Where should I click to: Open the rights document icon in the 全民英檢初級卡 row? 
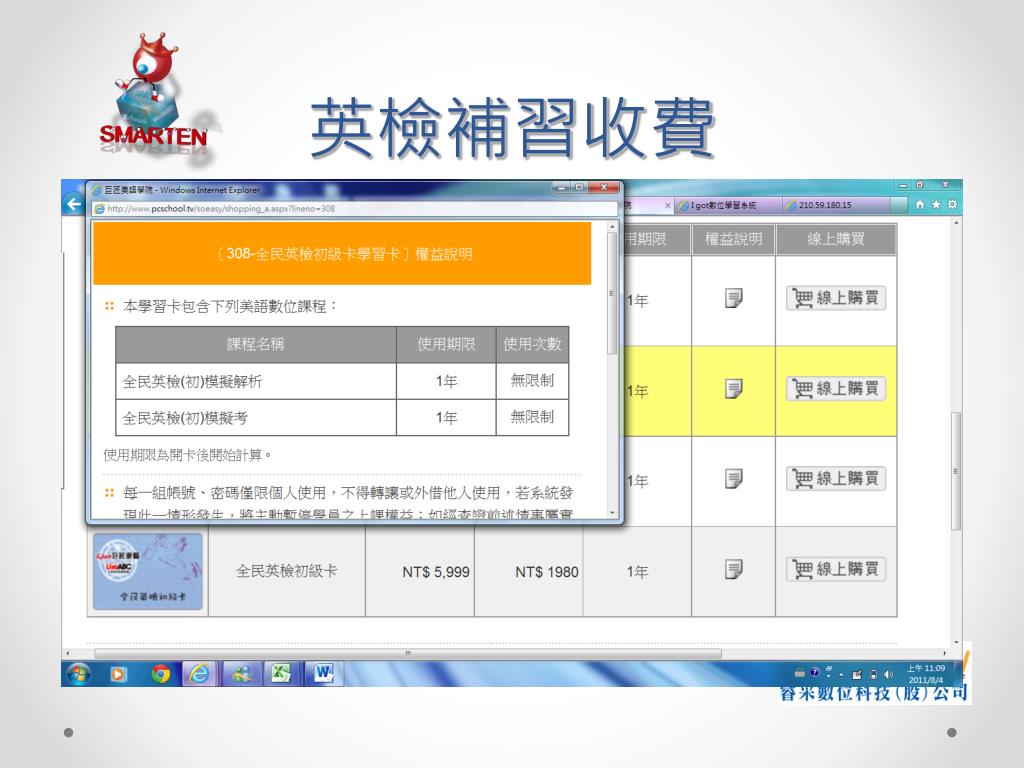[x=733, y=569]
